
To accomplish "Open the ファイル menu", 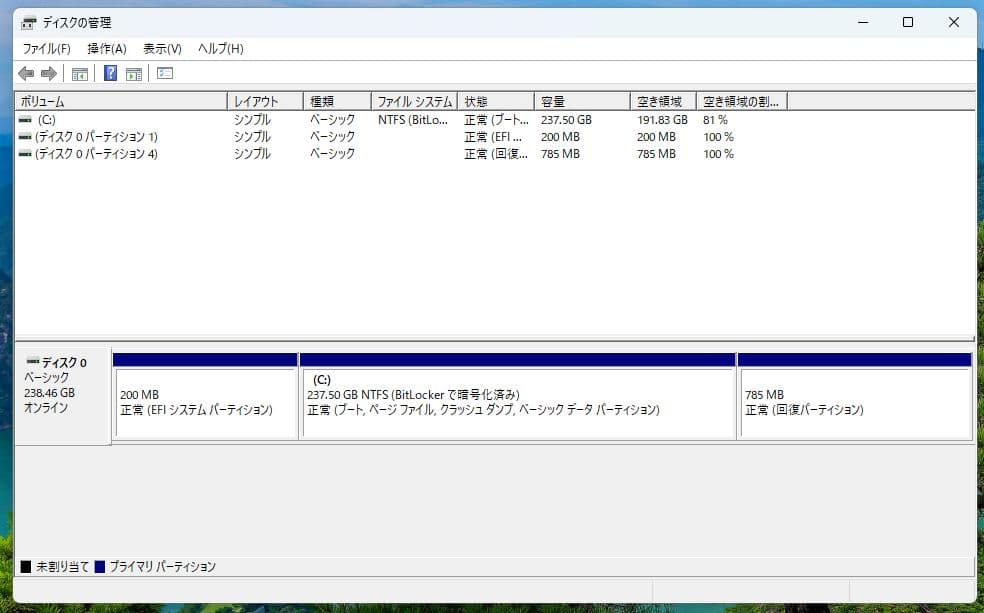I will click(x=43, y=48).
